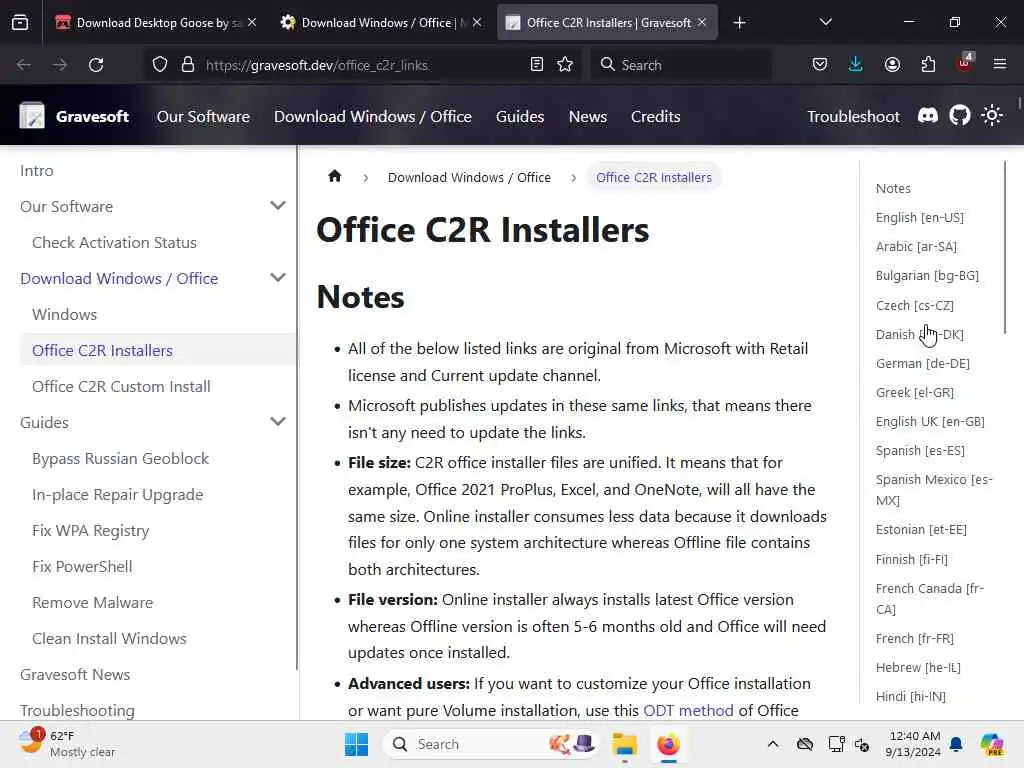Open the Extensions puzzle icon
Screen dimensions: 1024x768
point(928,65)
